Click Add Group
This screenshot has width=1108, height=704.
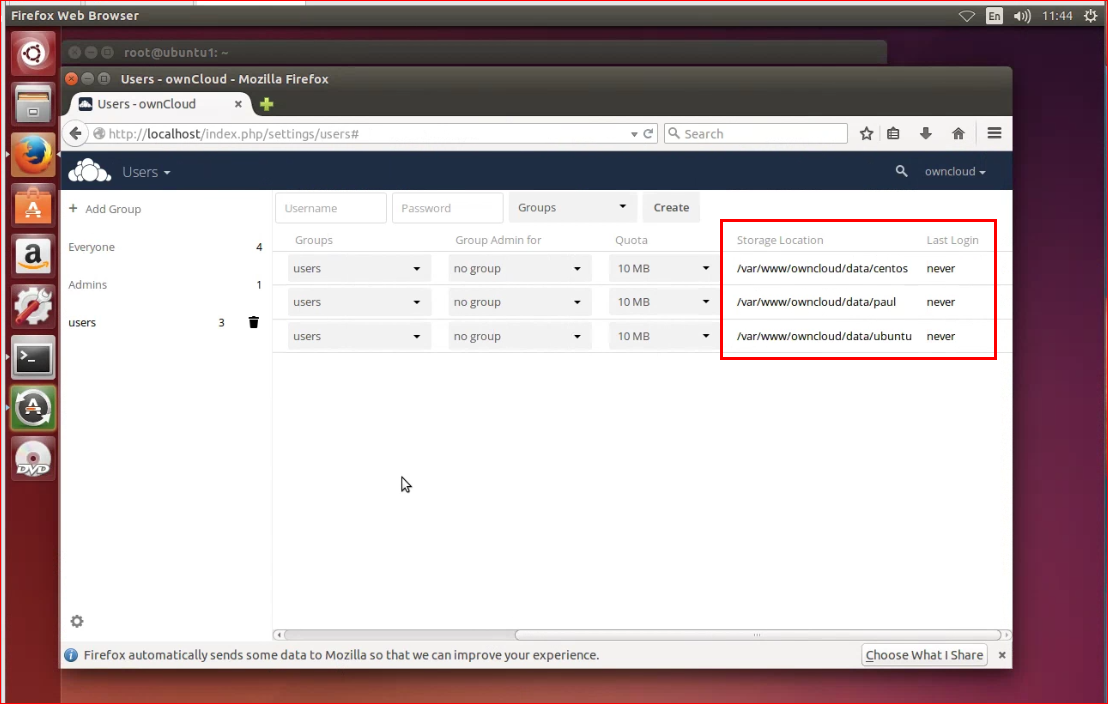[x=105, y=209]
